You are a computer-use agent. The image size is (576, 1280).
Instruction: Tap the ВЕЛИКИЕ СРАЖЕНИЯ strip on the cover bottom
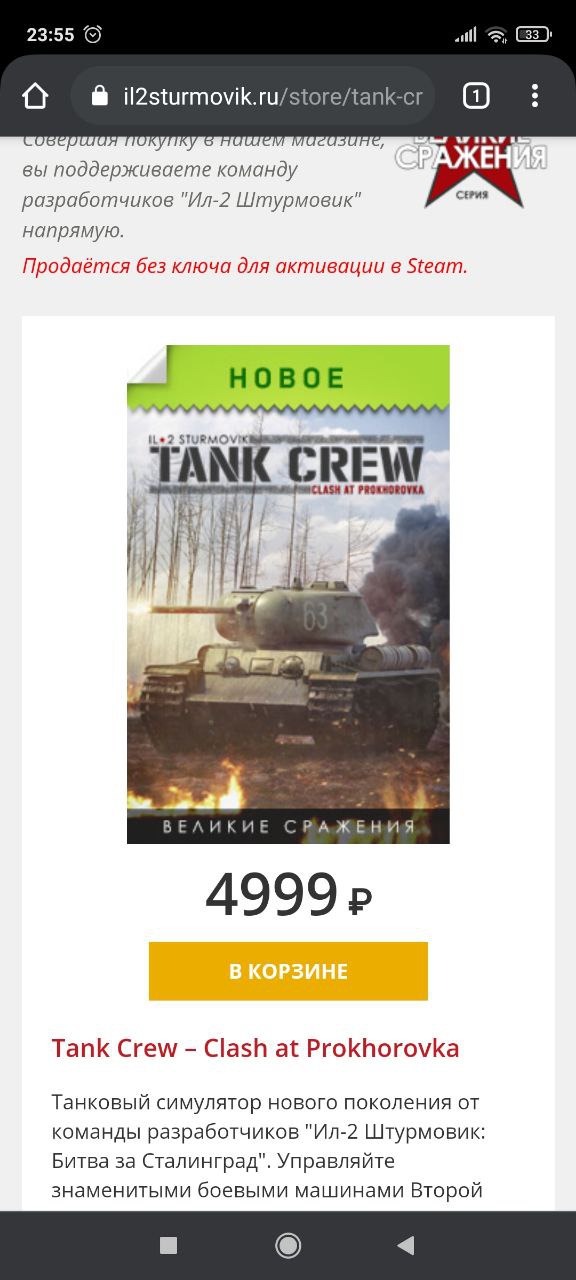click(x=288, y=827)
